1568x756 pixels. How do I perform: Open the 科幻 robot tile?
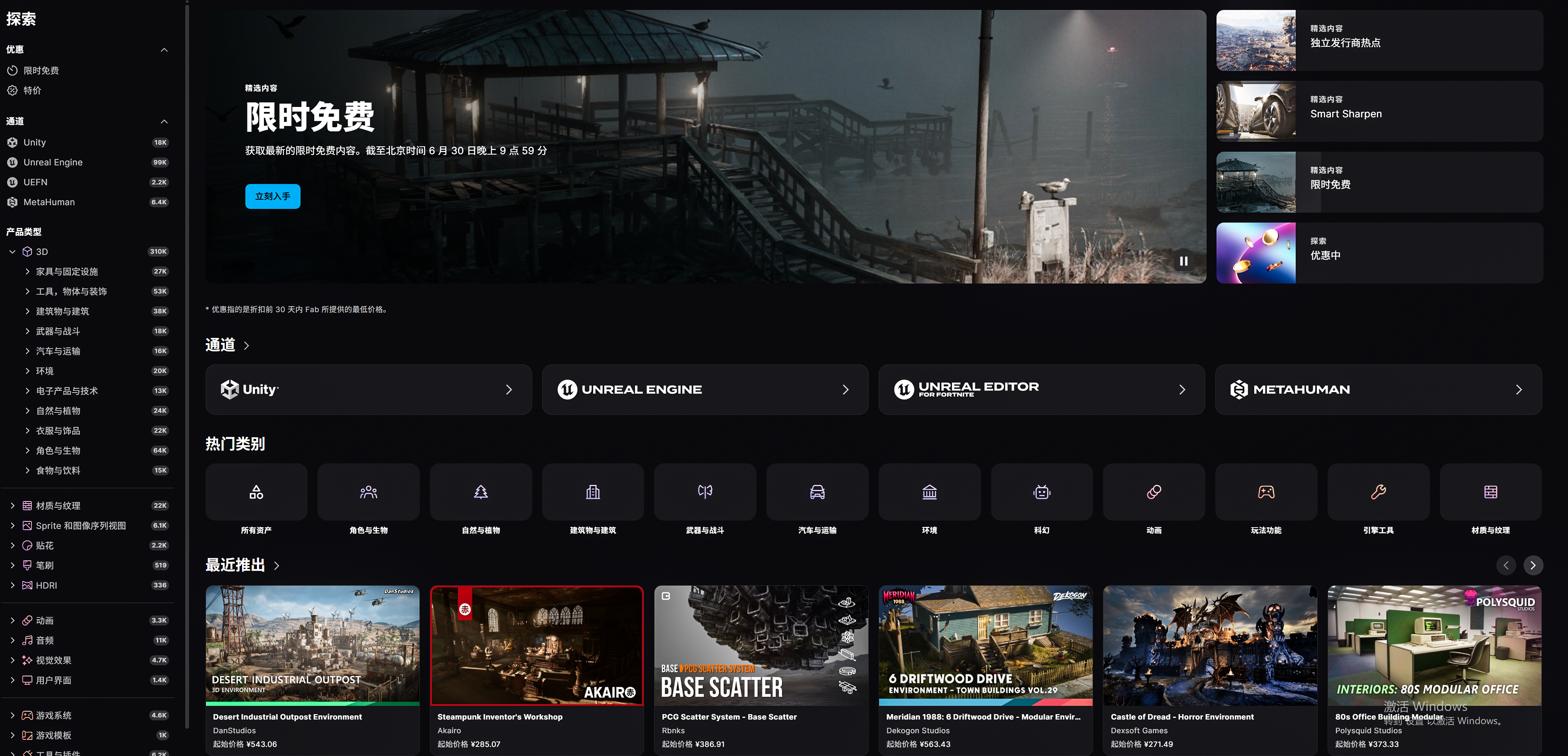point(1042,492)
